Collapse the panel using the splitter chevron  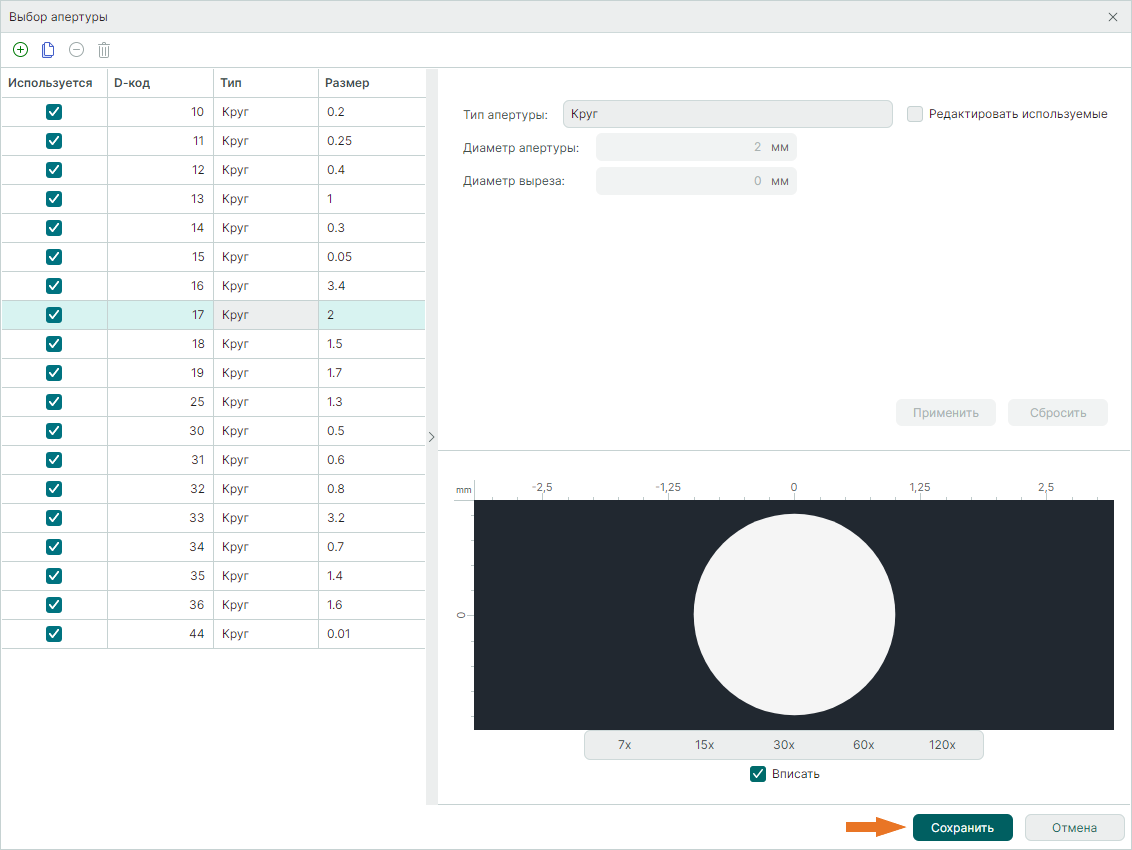431,437
